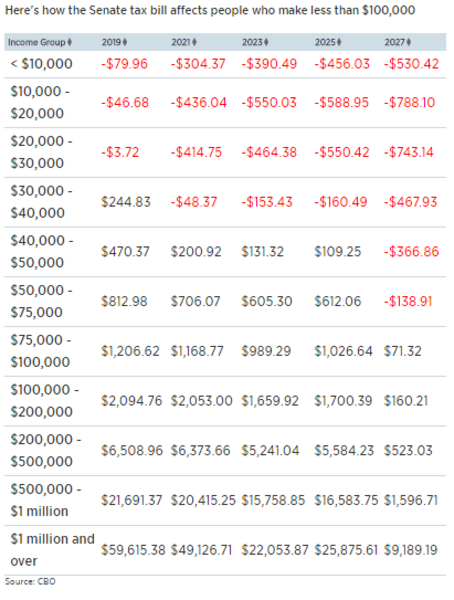454x600 pixels.
Task: Click the $244.83 cell in 2019 column
Action: [126, 202]
